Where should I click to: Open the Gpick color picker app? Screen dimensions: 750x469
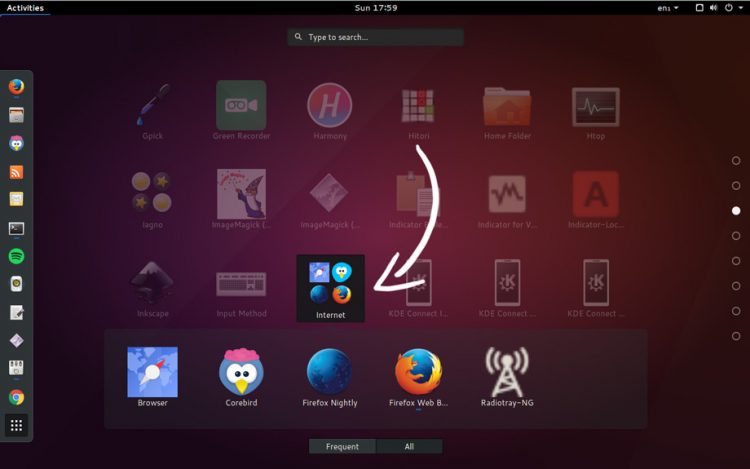[x=152, y=111]
